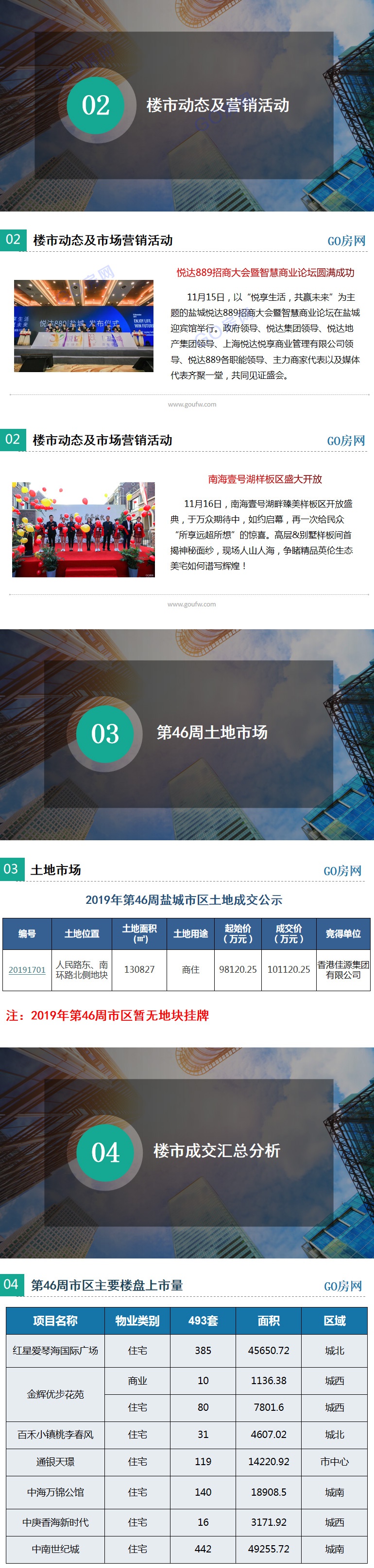Select the 市中心 region cell
Screen dimensions: 374x1568
(x=334, y=1461)
